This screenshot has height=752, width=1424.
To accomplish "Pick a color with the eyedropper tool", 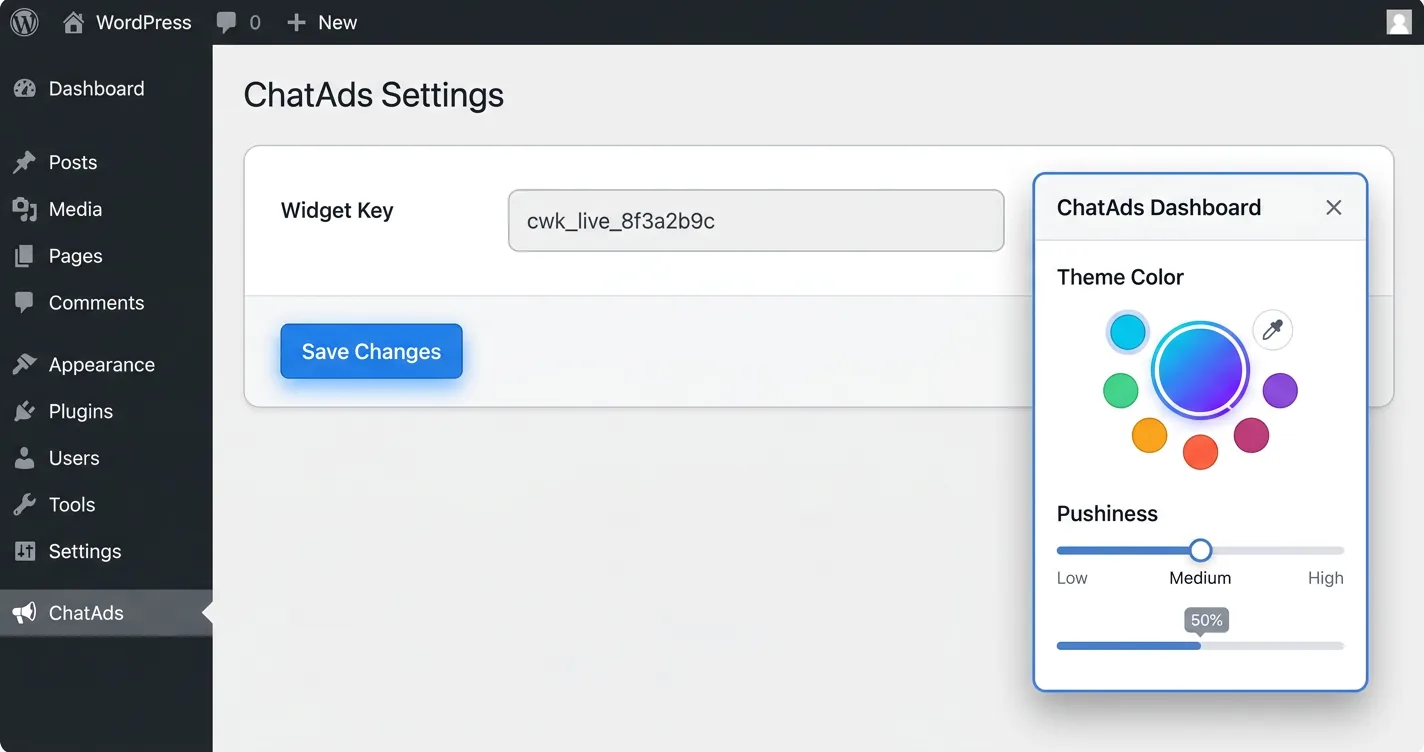I will (1272, 330).
